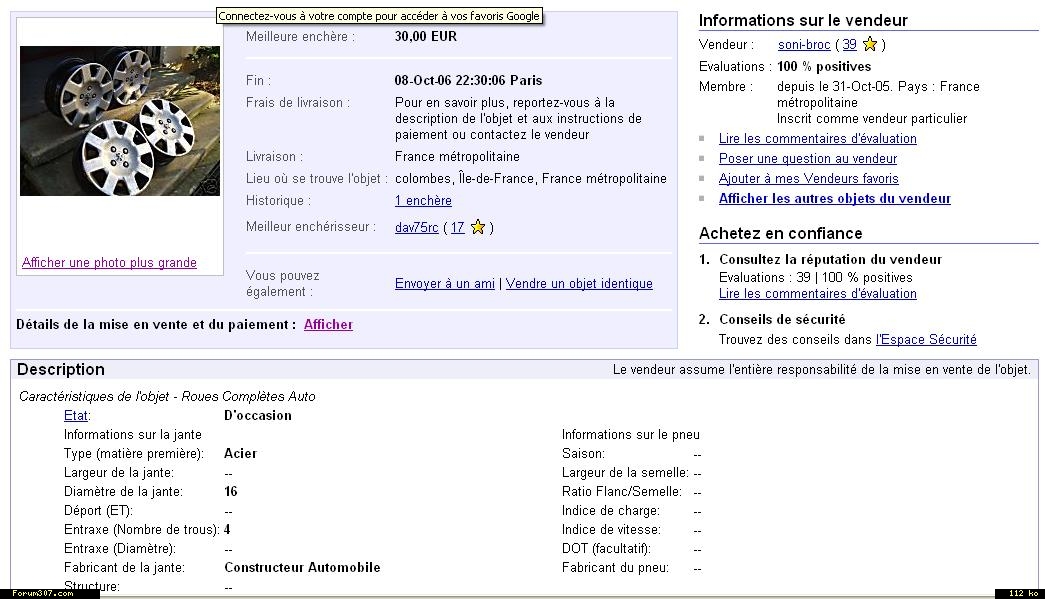Select 'Envoyer à un ami'
The width and height of the screenshot is (1045, 599).
[x=445, y=284]
